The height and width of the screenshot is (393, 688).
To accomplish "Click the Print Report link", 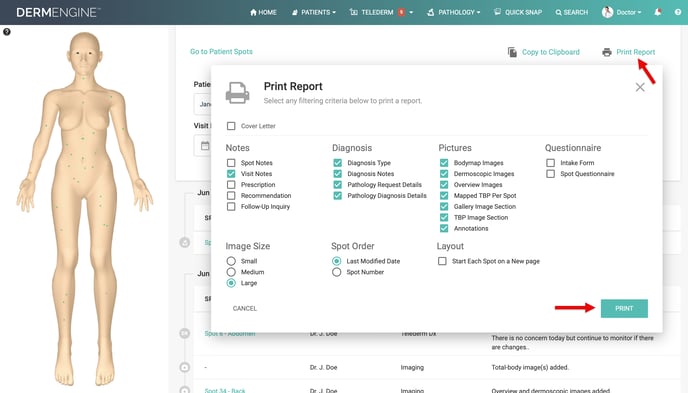I will (635, 52).
